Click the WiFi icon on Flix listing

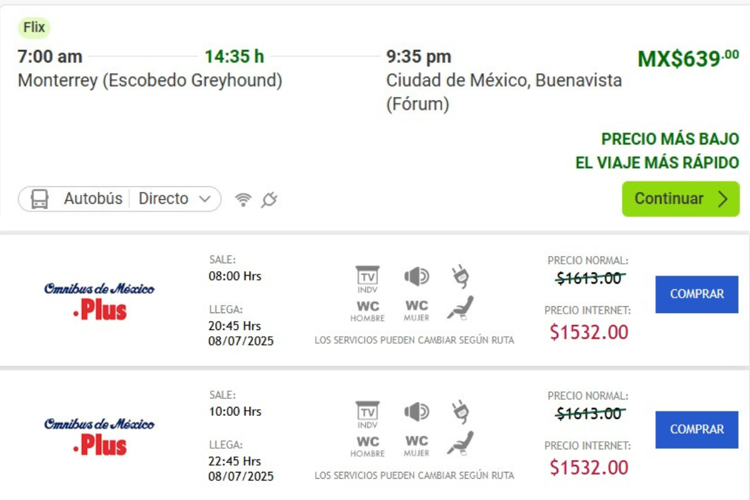pyautogui.click(x=243, y=200)
